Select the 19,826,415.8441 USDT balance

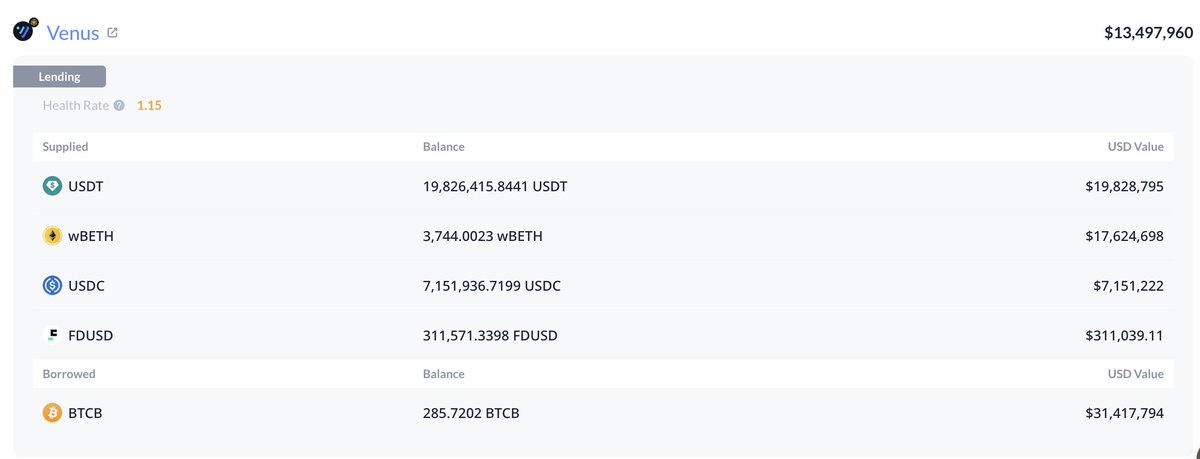click(x=495, y=186)
